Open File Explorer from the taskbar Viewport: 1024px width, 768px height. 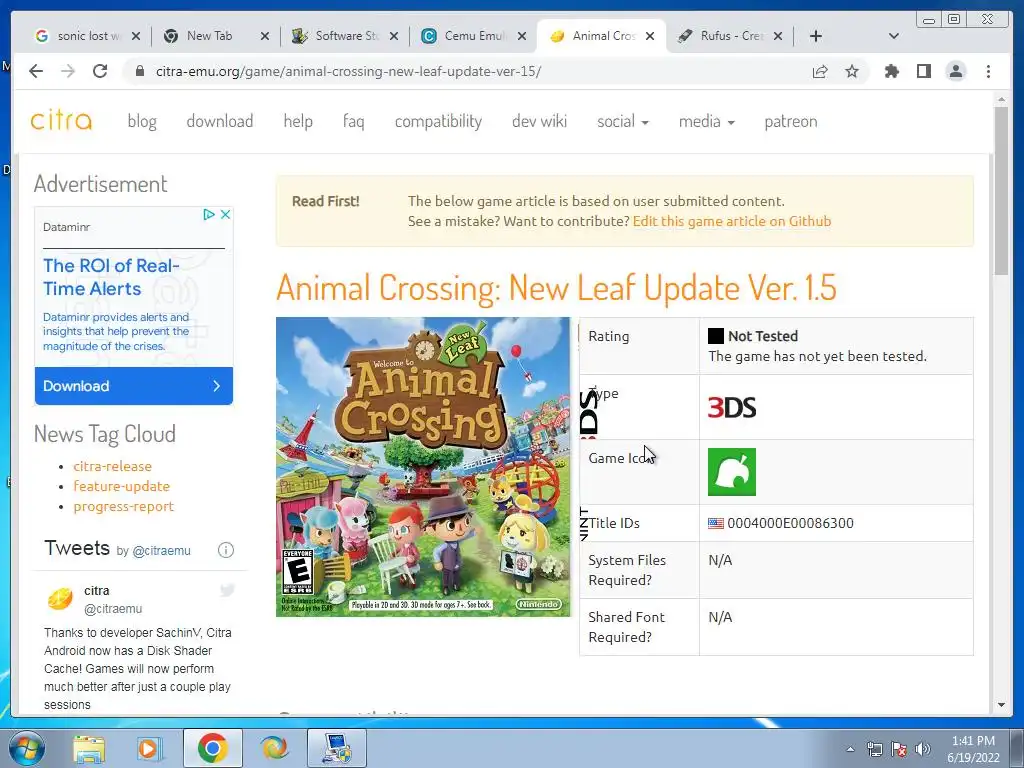pos(88,748)
